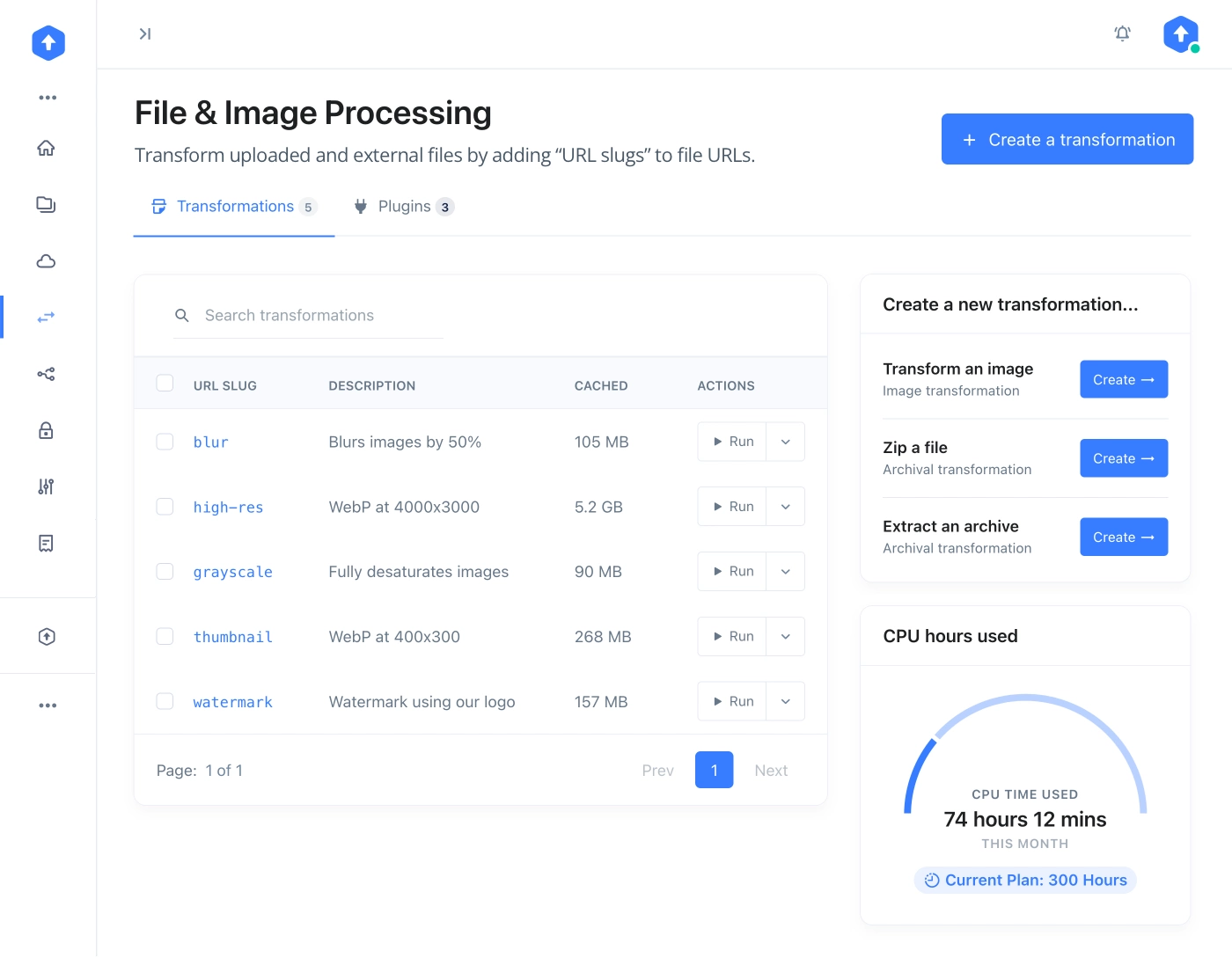Select the watermark row checkbox
Image resolution: width=1232 pixels, height=958 pixels.
(x=165, y=701)
